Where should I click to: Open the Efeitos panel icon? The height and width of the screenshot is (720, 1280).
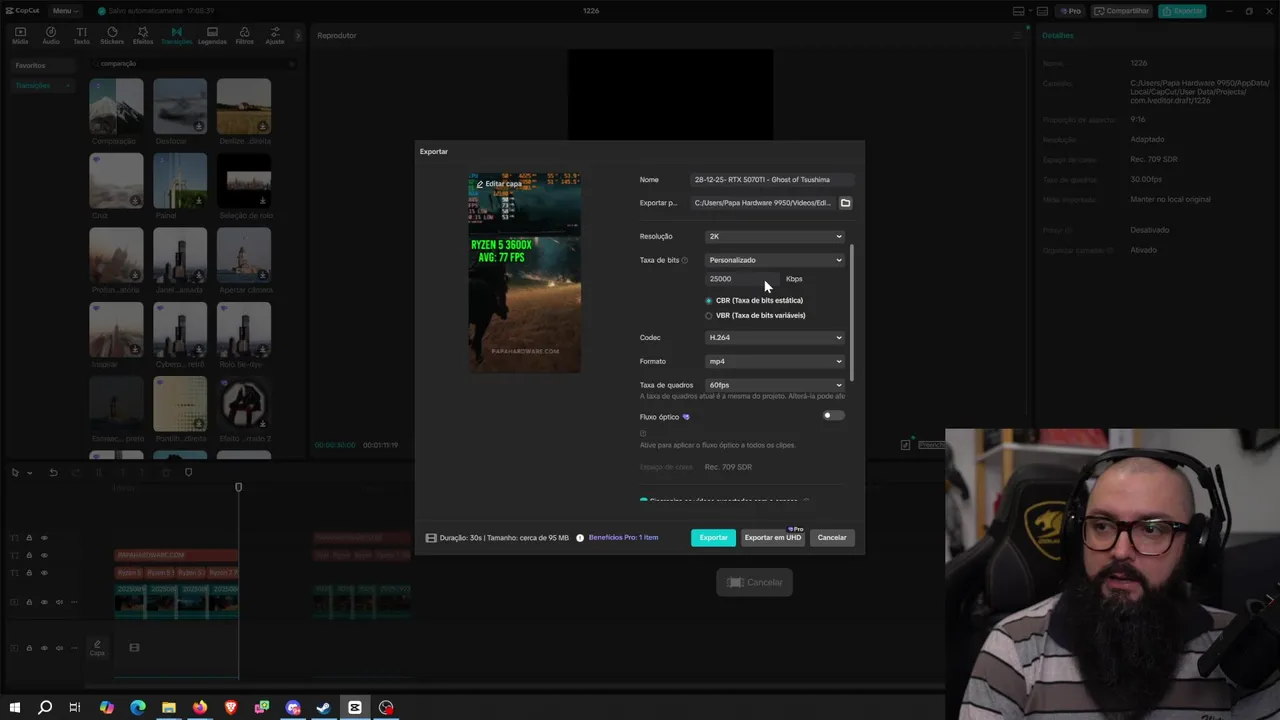point(143,36)
